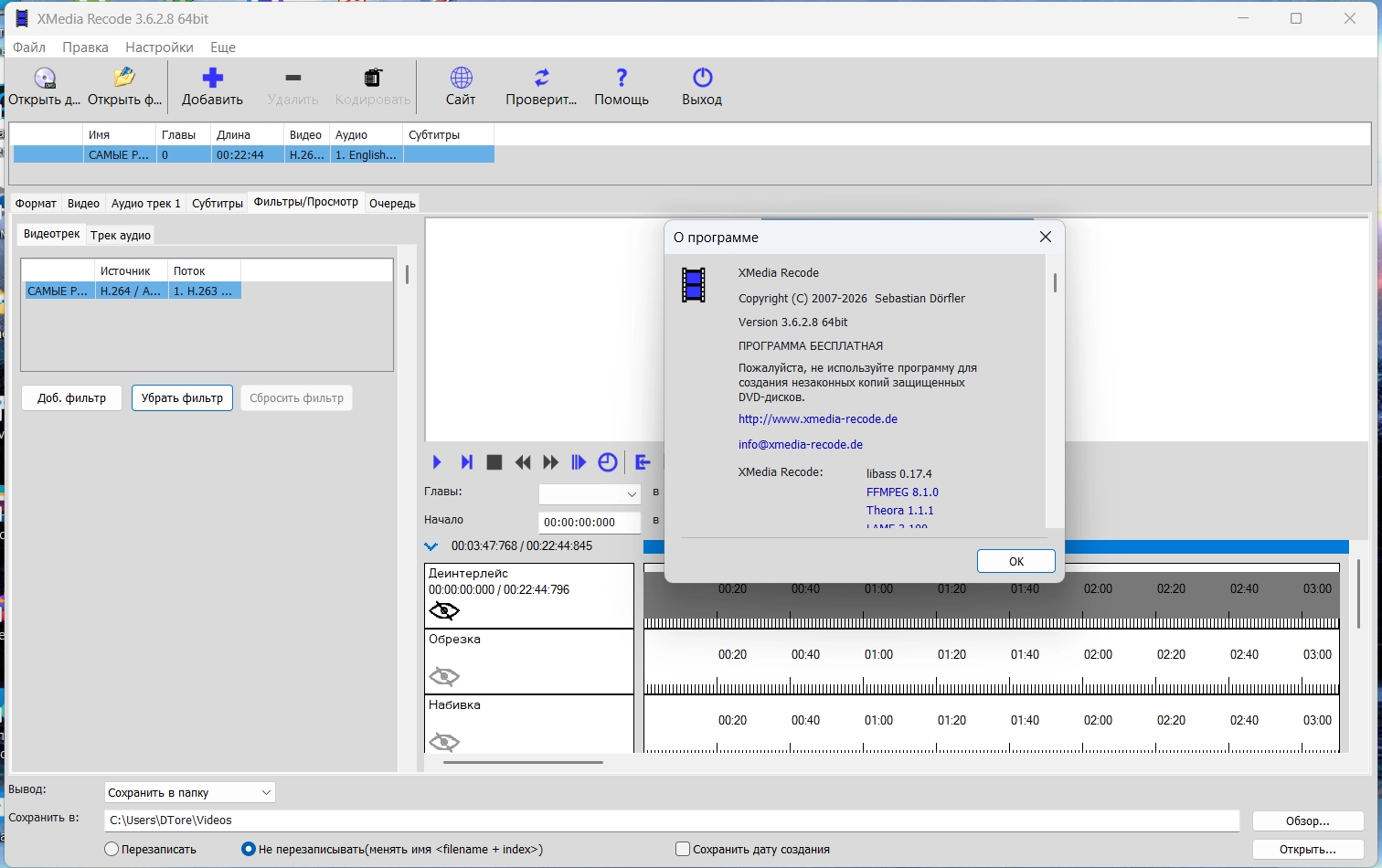Toggle Деинтерлейс filter eye icon
1382x868 pixels.
coord(444,610)
